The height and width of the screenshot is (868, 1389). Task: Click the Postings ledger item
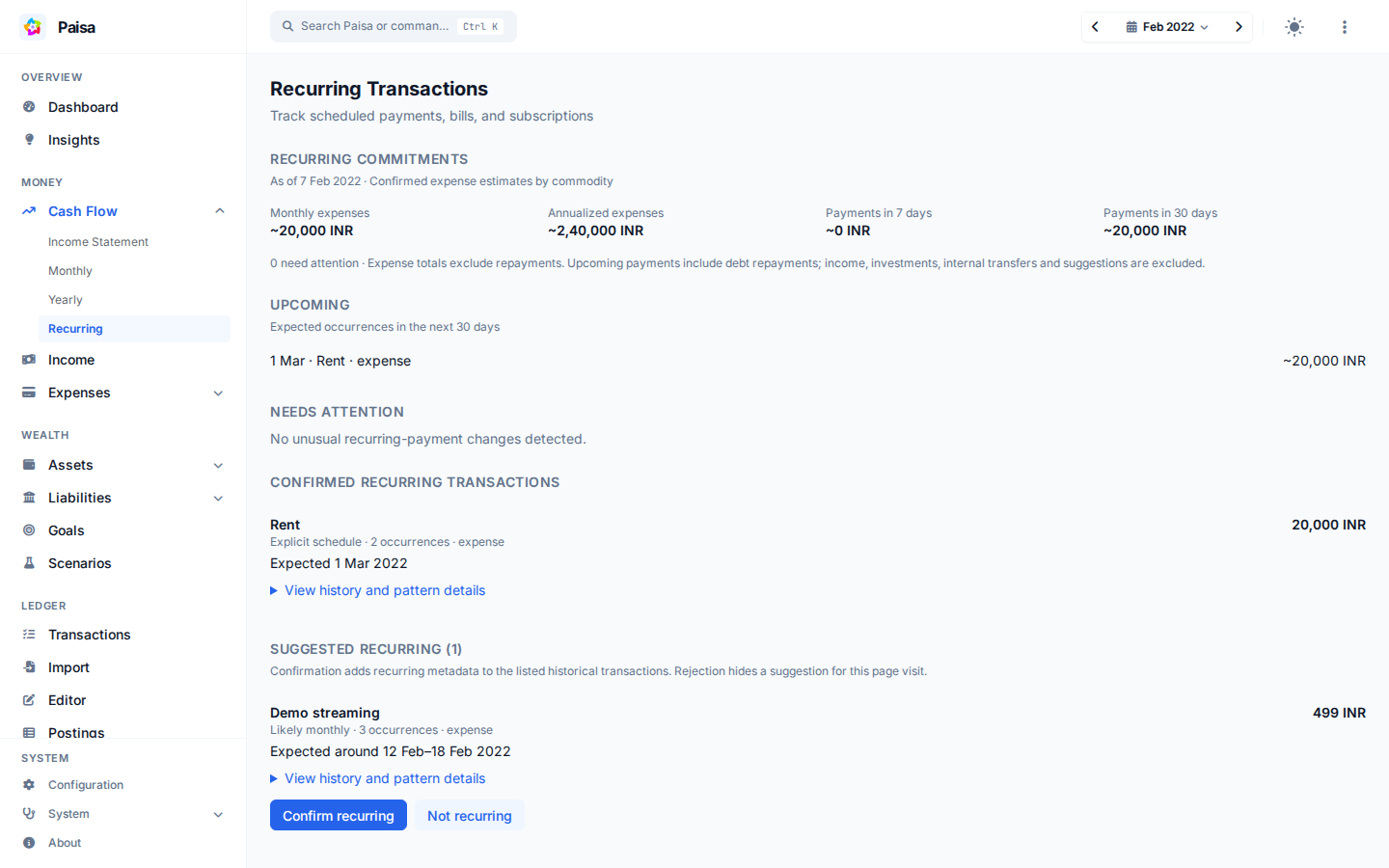click(x=76, y=732)
